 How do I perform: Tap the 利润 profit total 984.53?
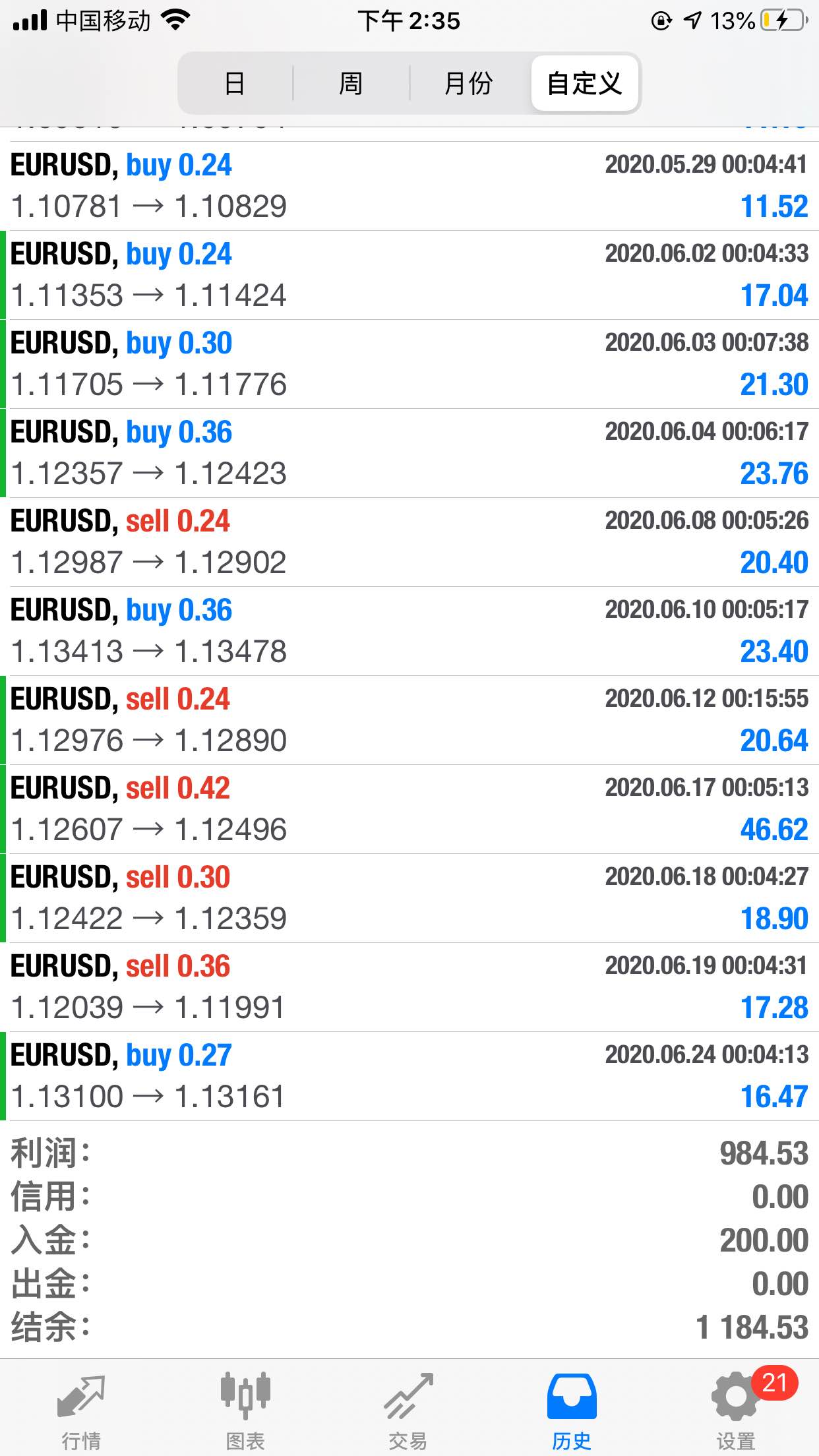click(764, 1153)
